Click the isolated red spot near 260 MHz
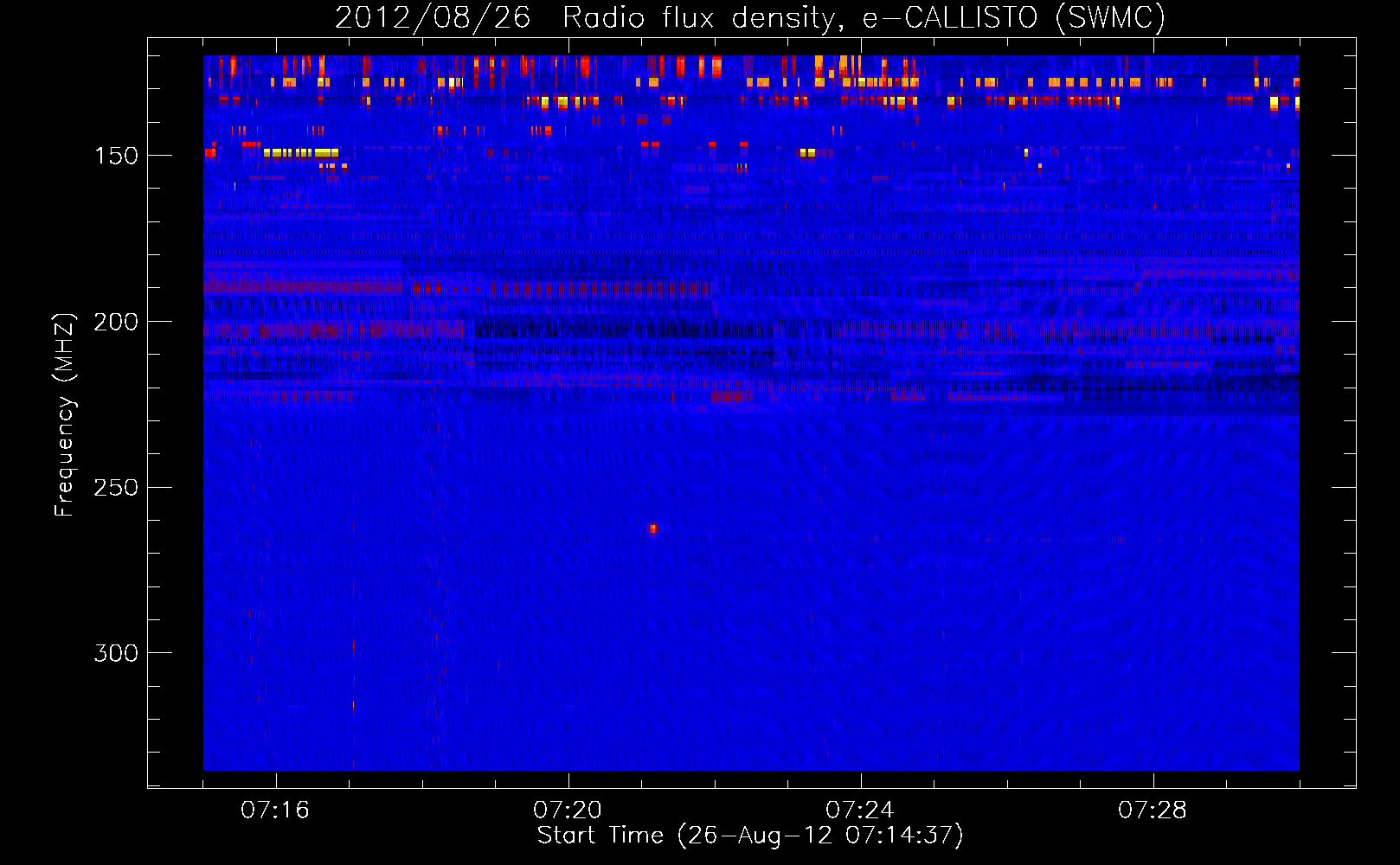 [653, 529]
